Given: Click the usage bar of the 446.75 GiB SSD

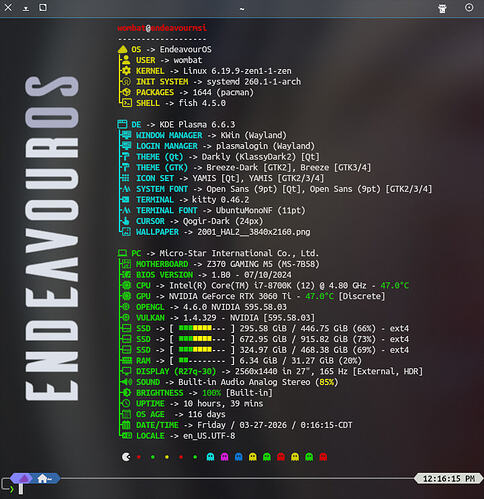Looking at the screenshot, I should tap(202, 328).
